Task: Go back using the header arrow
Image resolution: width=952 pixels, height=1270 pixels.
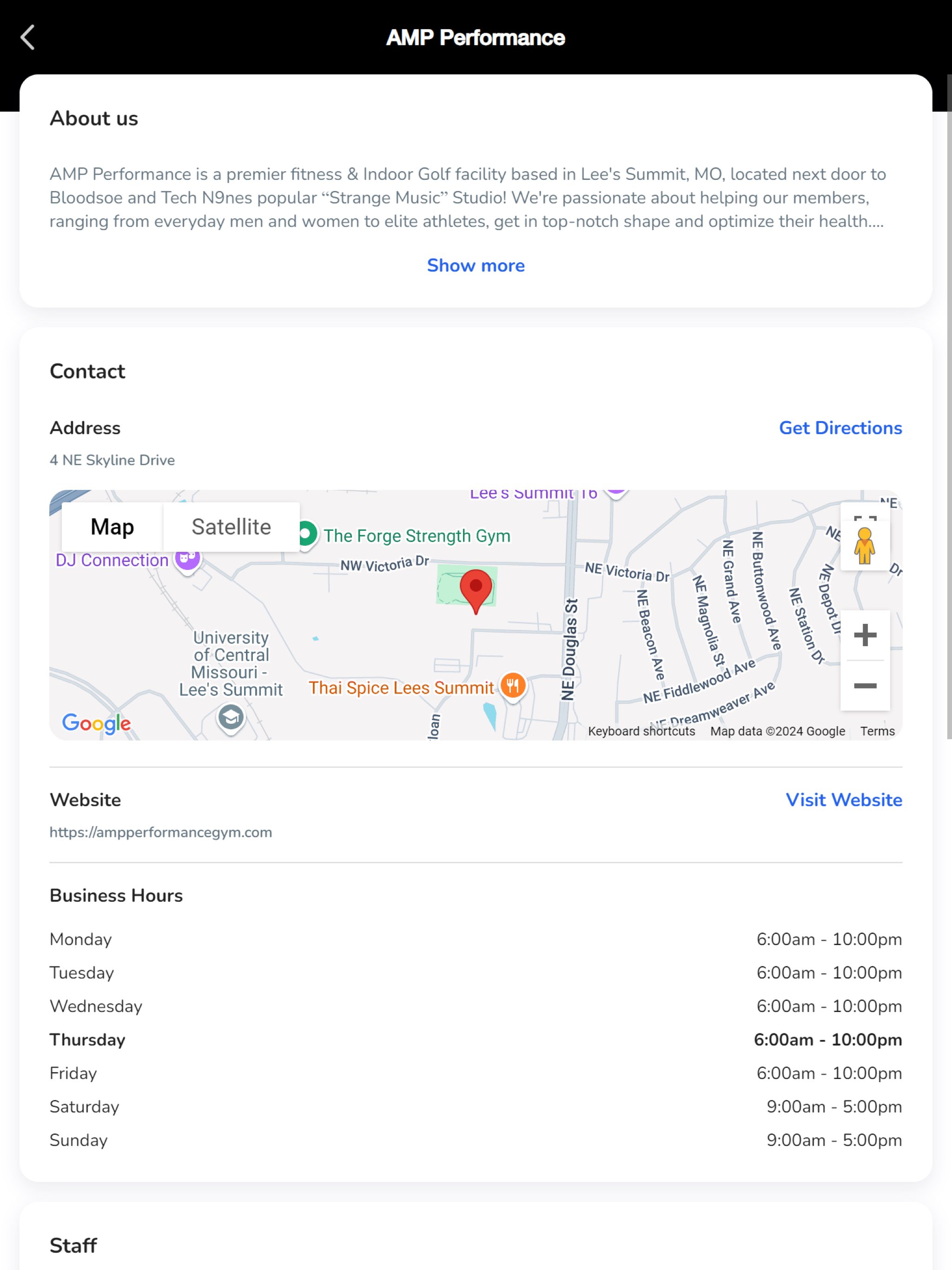Action: 27,37
